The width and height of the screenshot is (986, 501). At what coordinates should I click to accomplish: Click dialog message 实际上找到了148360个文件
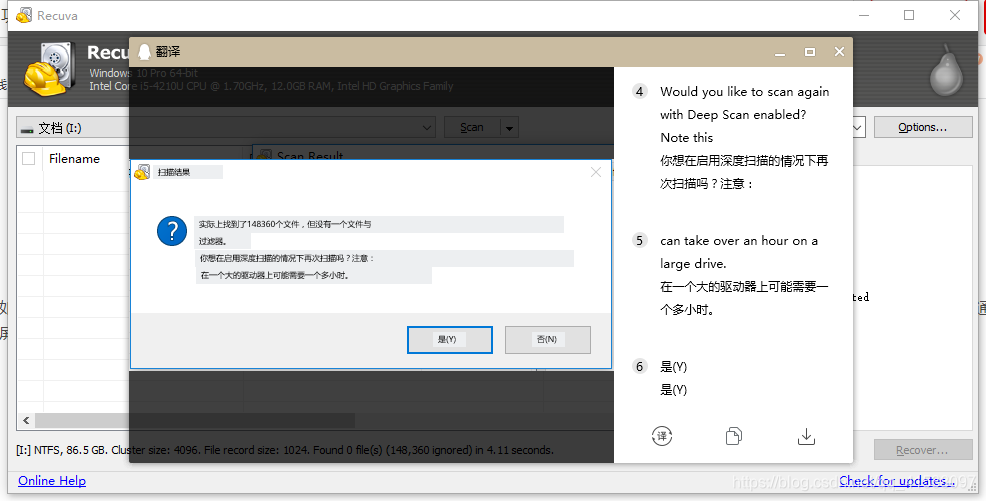(x=285, y=224)
